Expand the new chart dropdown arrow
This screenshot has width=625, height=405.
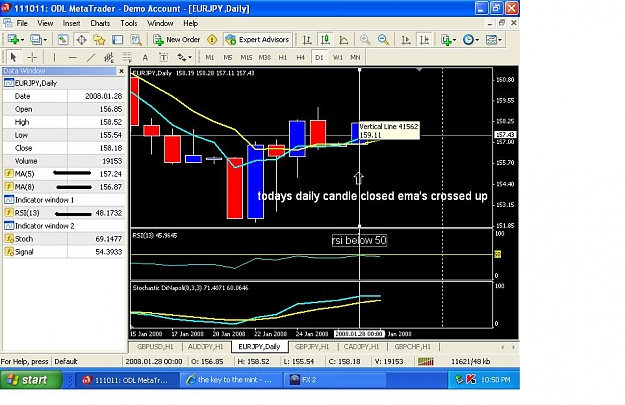click(x=22, y=40)
